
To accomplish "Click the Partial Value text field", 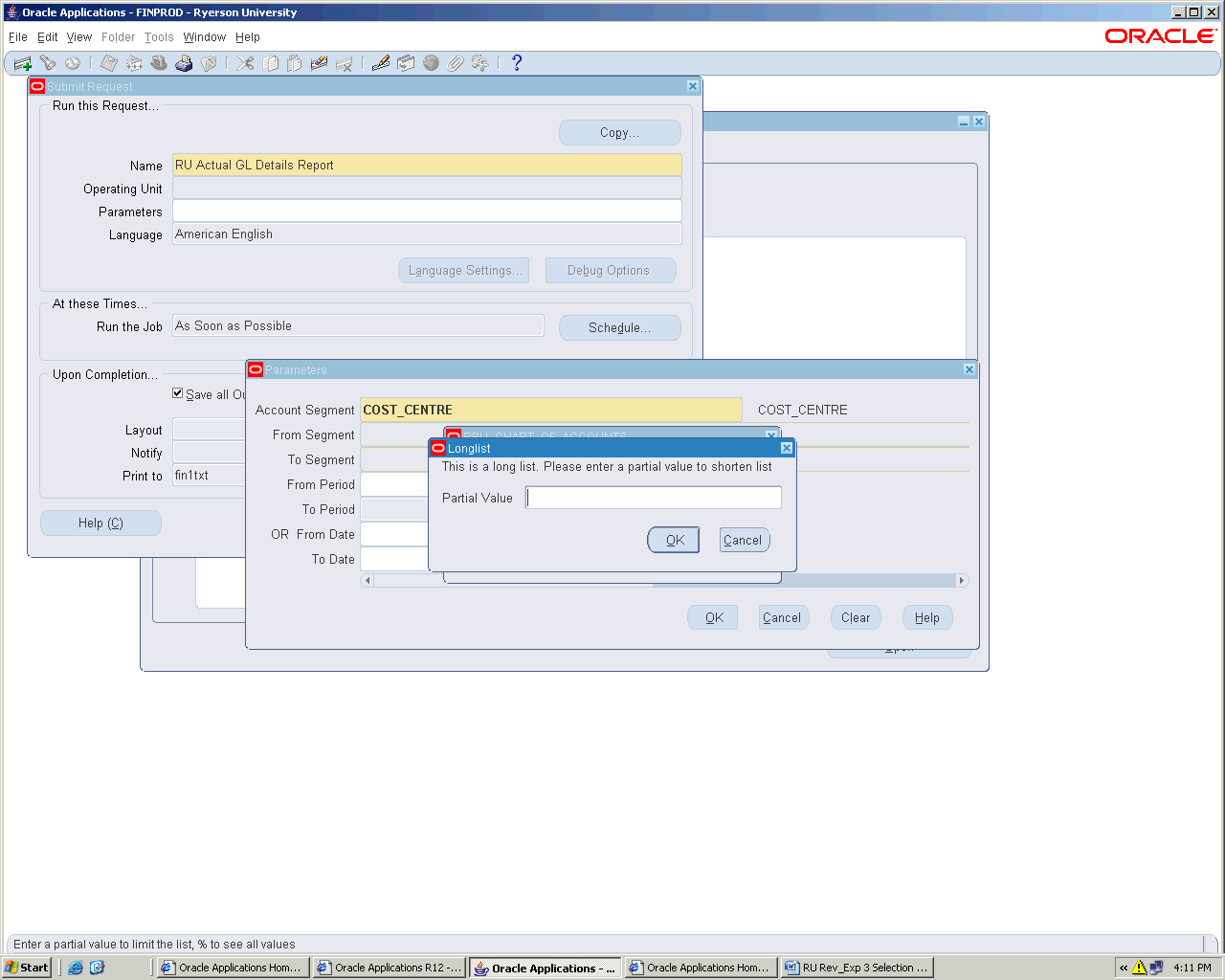I will 654,498.
